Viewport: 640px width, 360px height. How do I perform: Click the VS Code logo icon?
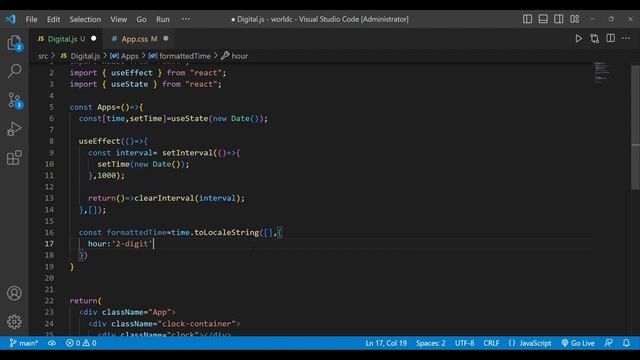pyautogui.click(x=11, y=19)
